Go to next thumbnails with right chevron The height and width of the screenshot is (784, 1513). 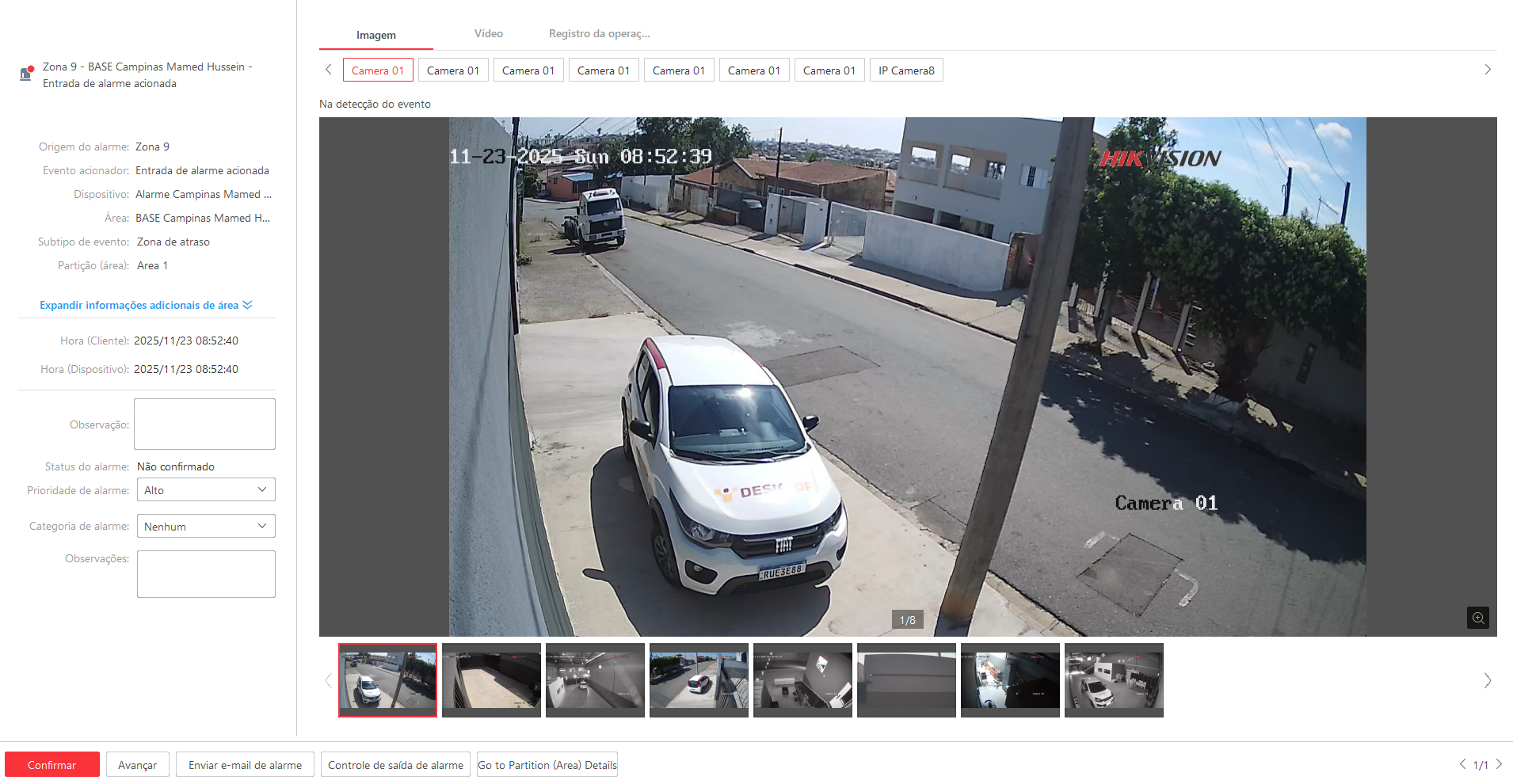pos(1487,680)
